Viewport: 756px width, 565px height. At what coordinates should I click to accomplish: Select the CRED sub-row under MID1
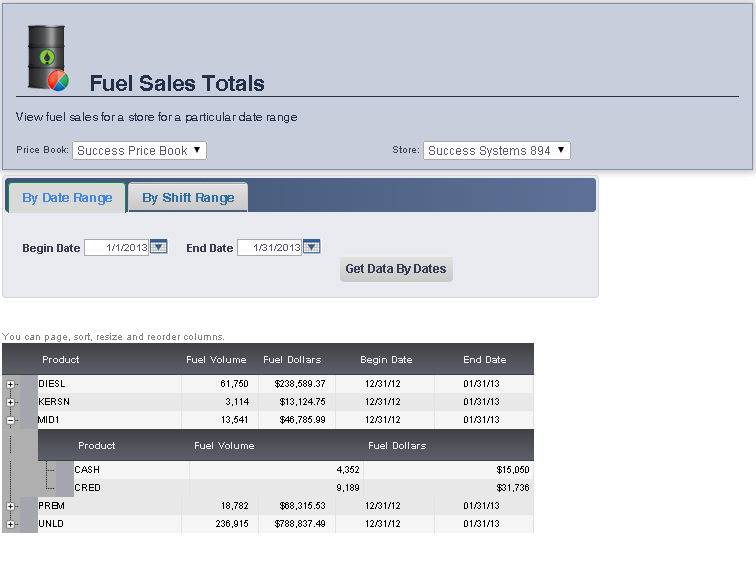pos(87,488)
